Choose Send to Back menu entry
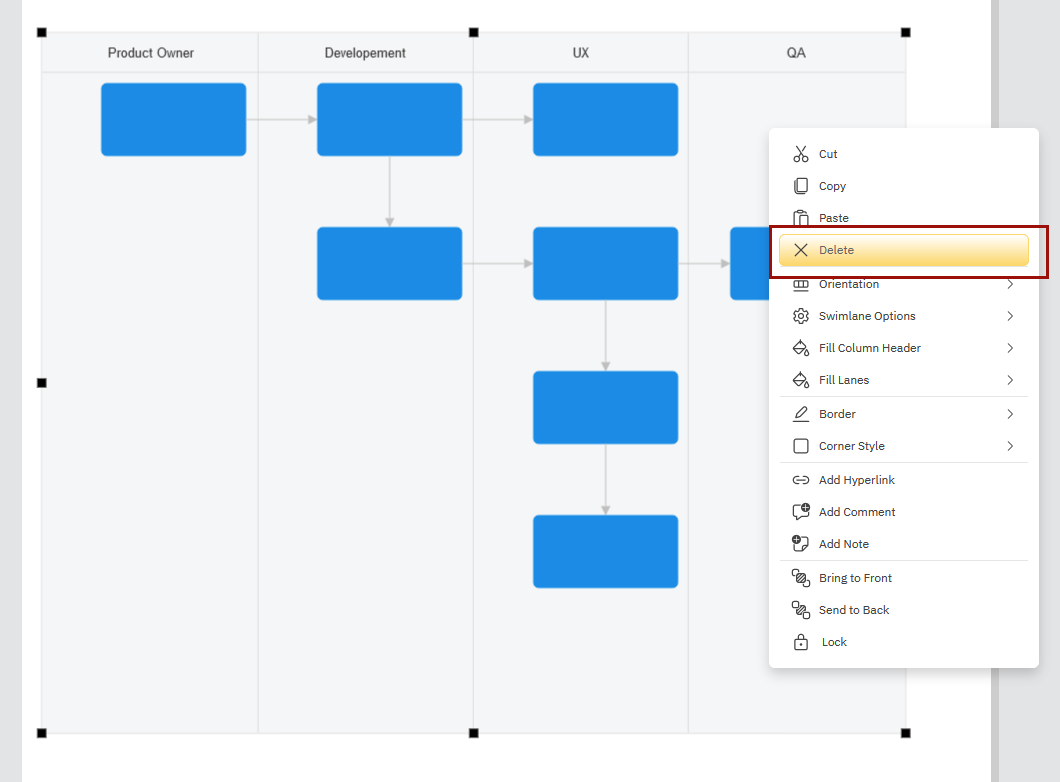1060x782 pixels. pyautogui.click(x=853, y=610)
